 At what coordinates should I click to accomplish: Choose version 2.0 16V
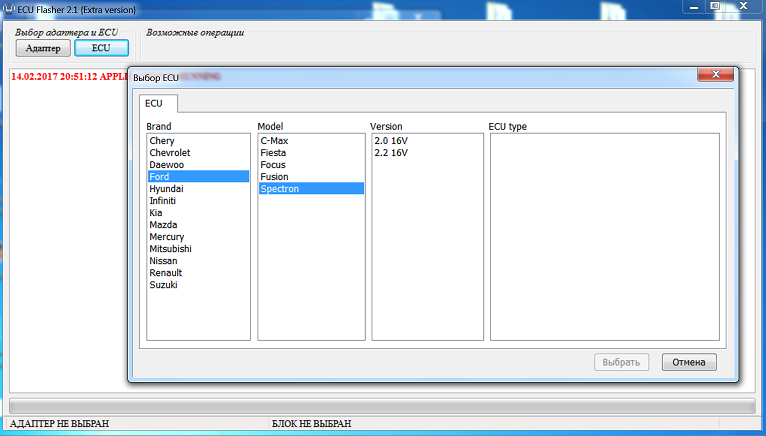[427, 141]
